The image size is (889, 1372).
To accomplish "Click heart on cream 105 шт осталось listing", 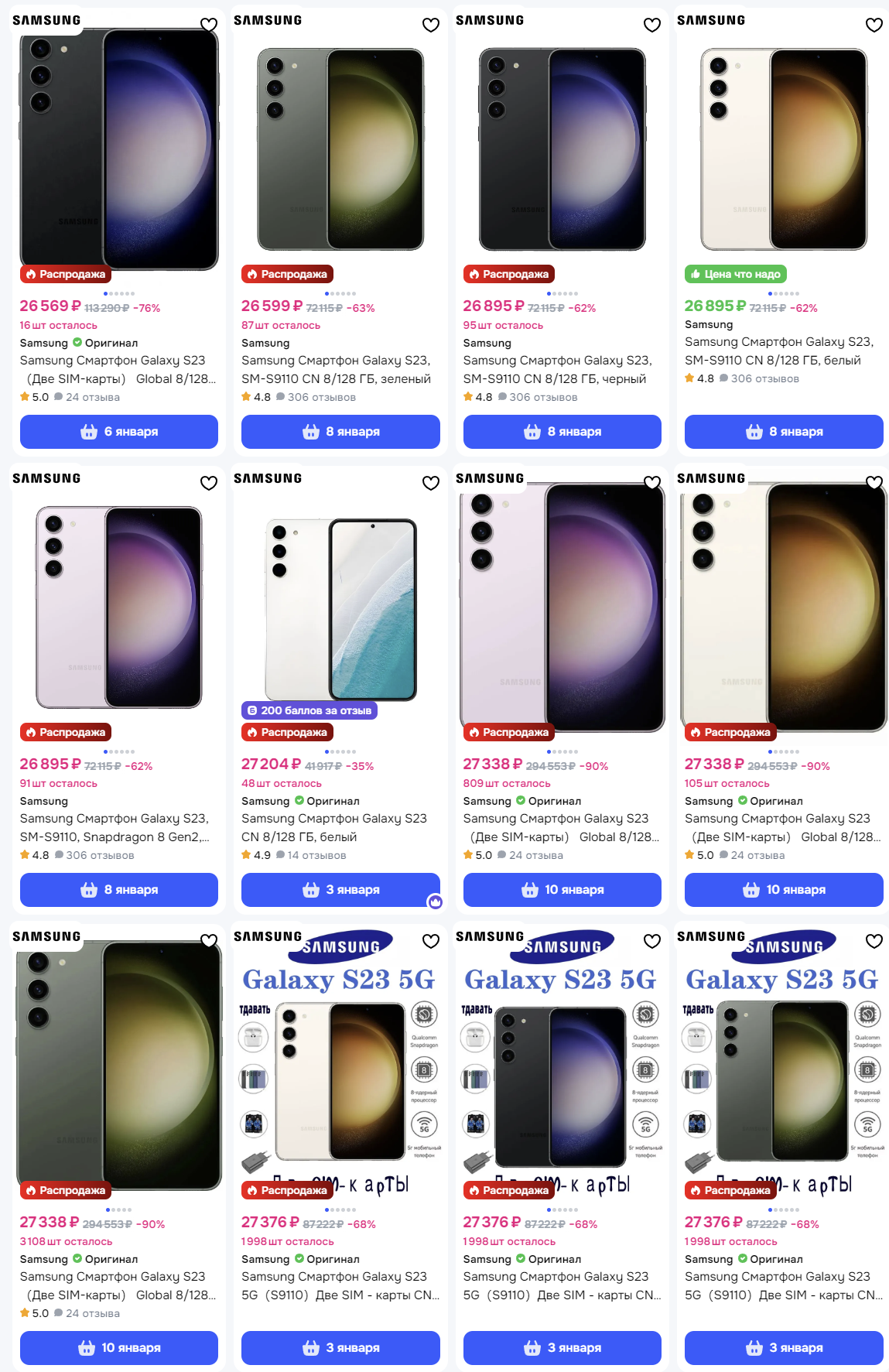I will 874,483.
